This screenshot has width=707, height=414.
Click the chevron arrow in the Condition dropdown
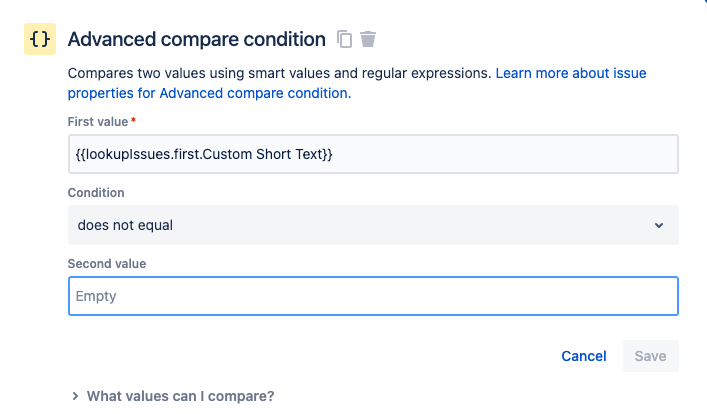pyautogui.click(x=659, y=225)
